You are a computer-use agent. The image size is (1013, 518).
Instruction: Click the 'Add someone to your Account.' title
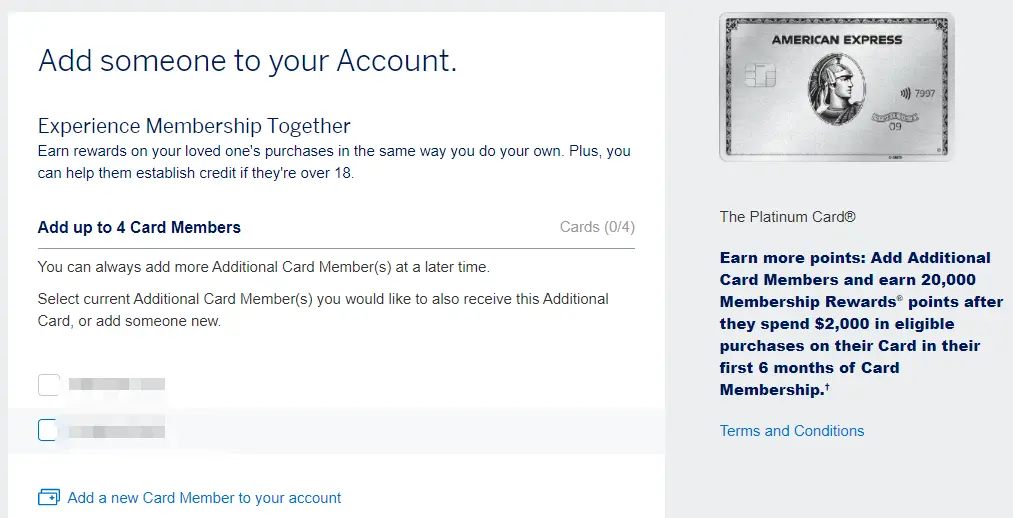pyautogui.click(x=247, y=61)
